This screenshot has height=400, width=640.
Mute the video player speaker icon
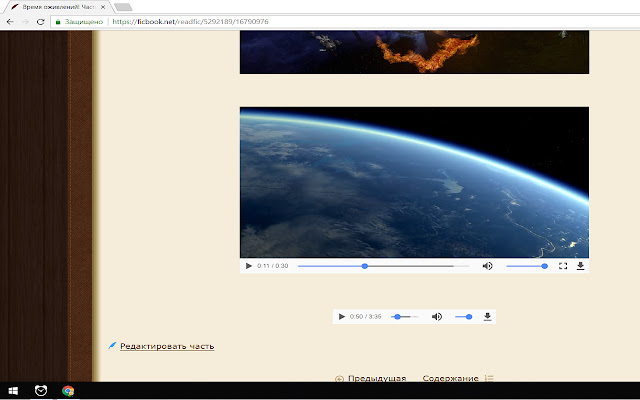[487, 266]
